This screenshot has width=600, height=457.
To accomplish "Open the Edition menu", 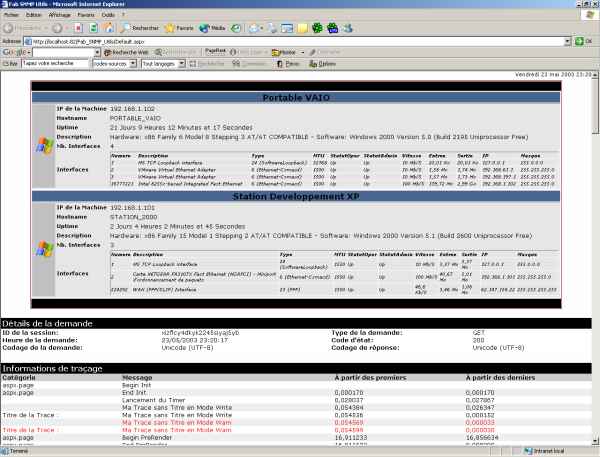I will (x=34, y=15).
